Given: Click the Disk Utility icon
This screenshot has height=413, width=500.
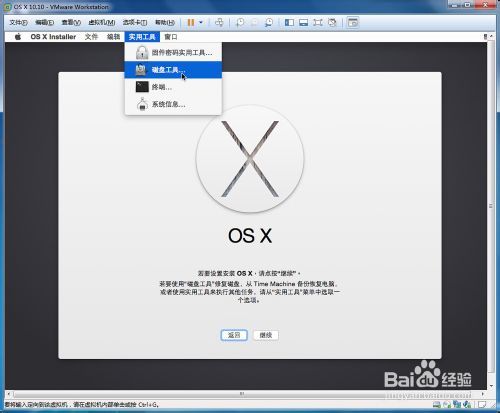Looking at the screenshot, I should (x=141, y=70).
